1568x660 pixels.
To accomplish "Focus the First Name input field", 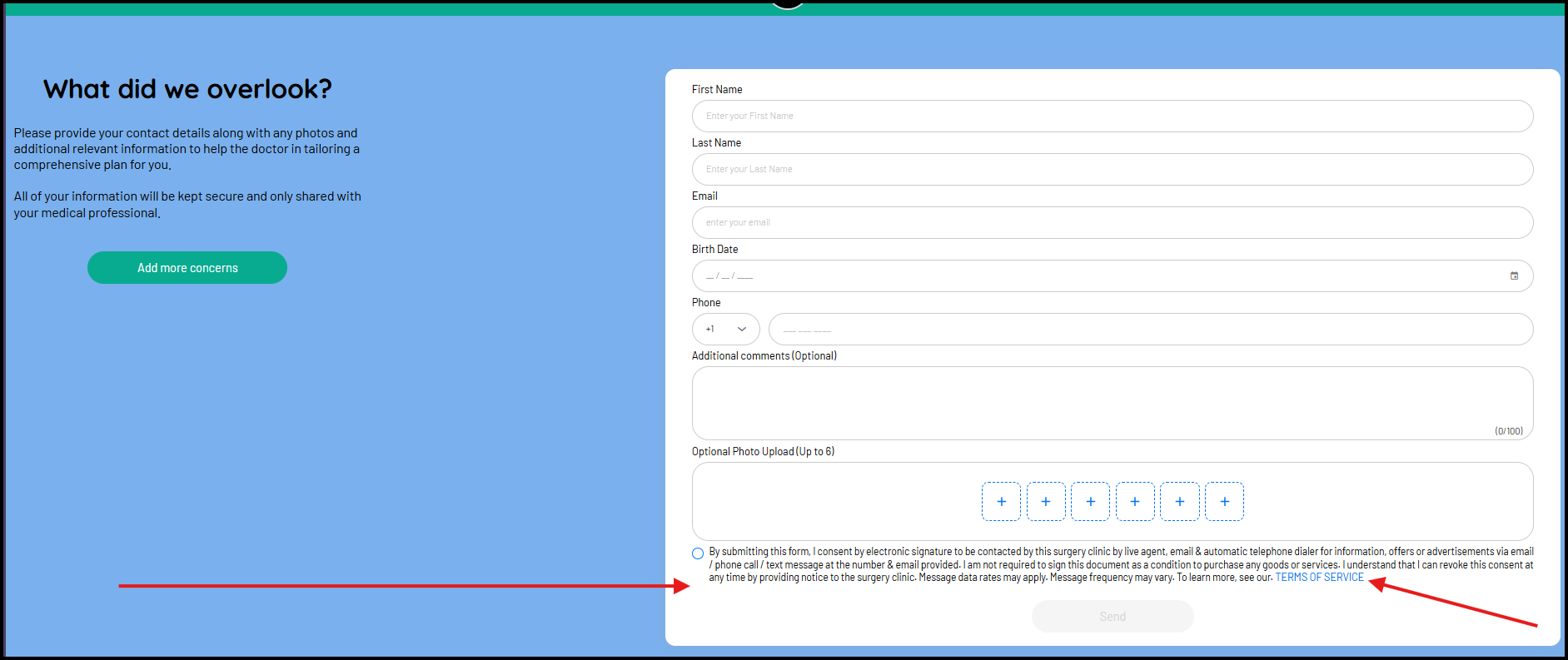I will tap(1113, 117).
